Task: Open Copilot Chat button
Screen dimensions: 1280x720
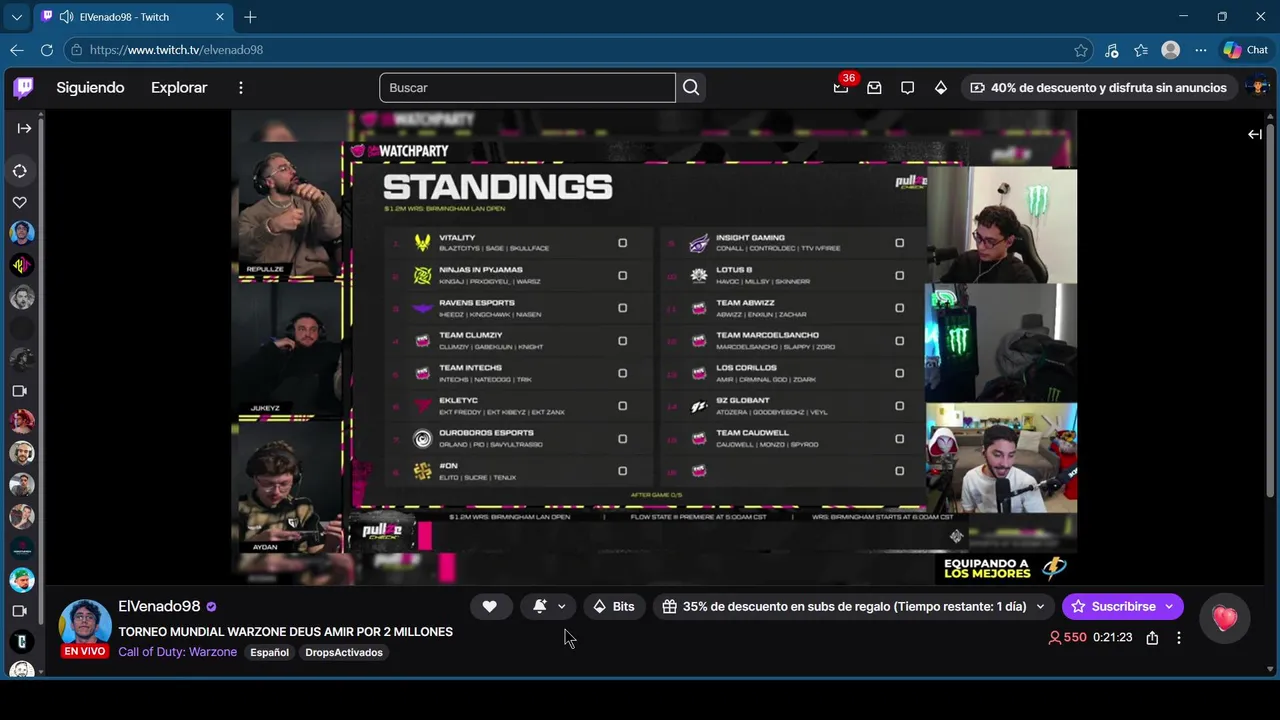Action: (x=1245, y=50)
